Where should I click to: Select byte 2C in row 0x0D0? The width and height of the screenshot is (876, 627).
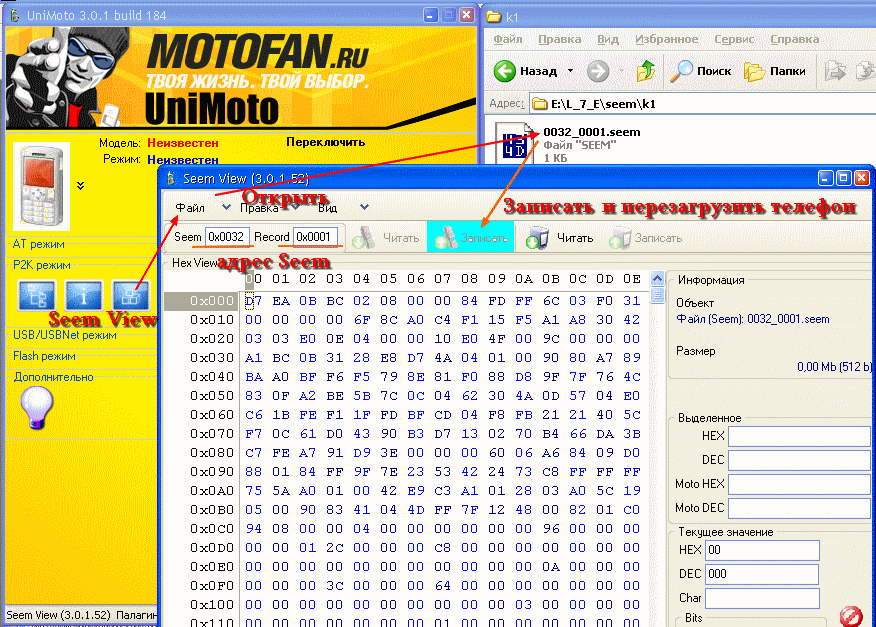tap(335, 548)
